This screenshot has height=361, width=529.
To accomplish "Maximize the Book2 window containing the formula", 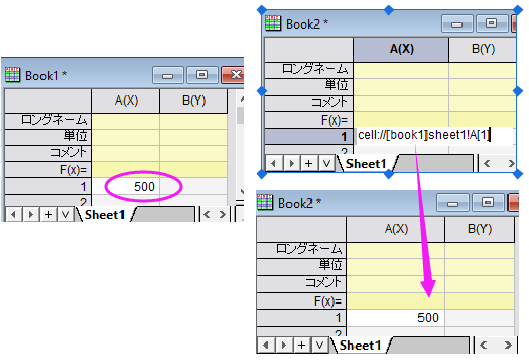I will point(491,24).
